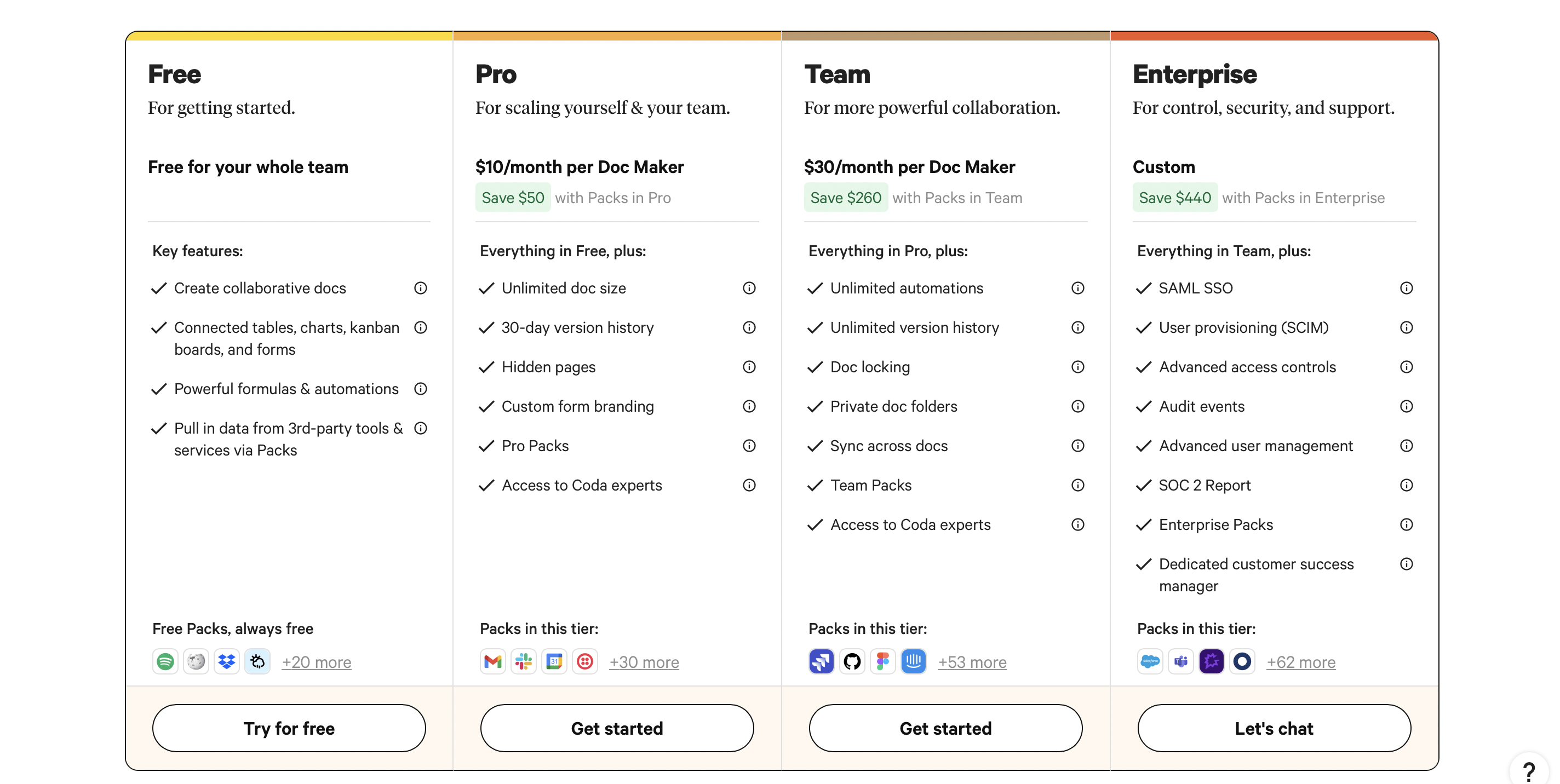1560x784 pixels.
Task: Click the Dropbox pack icon
Action: [x=226, y=662]
